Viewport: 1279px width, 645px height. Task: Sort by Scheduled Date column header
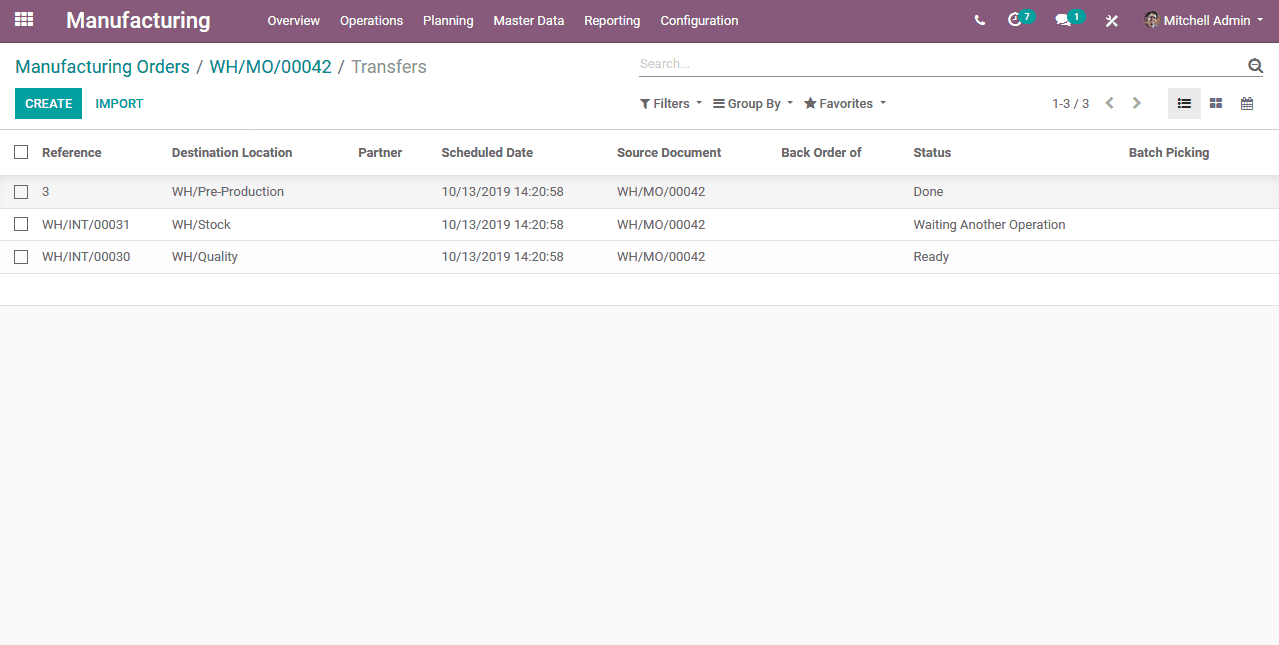tap(487, 153)
